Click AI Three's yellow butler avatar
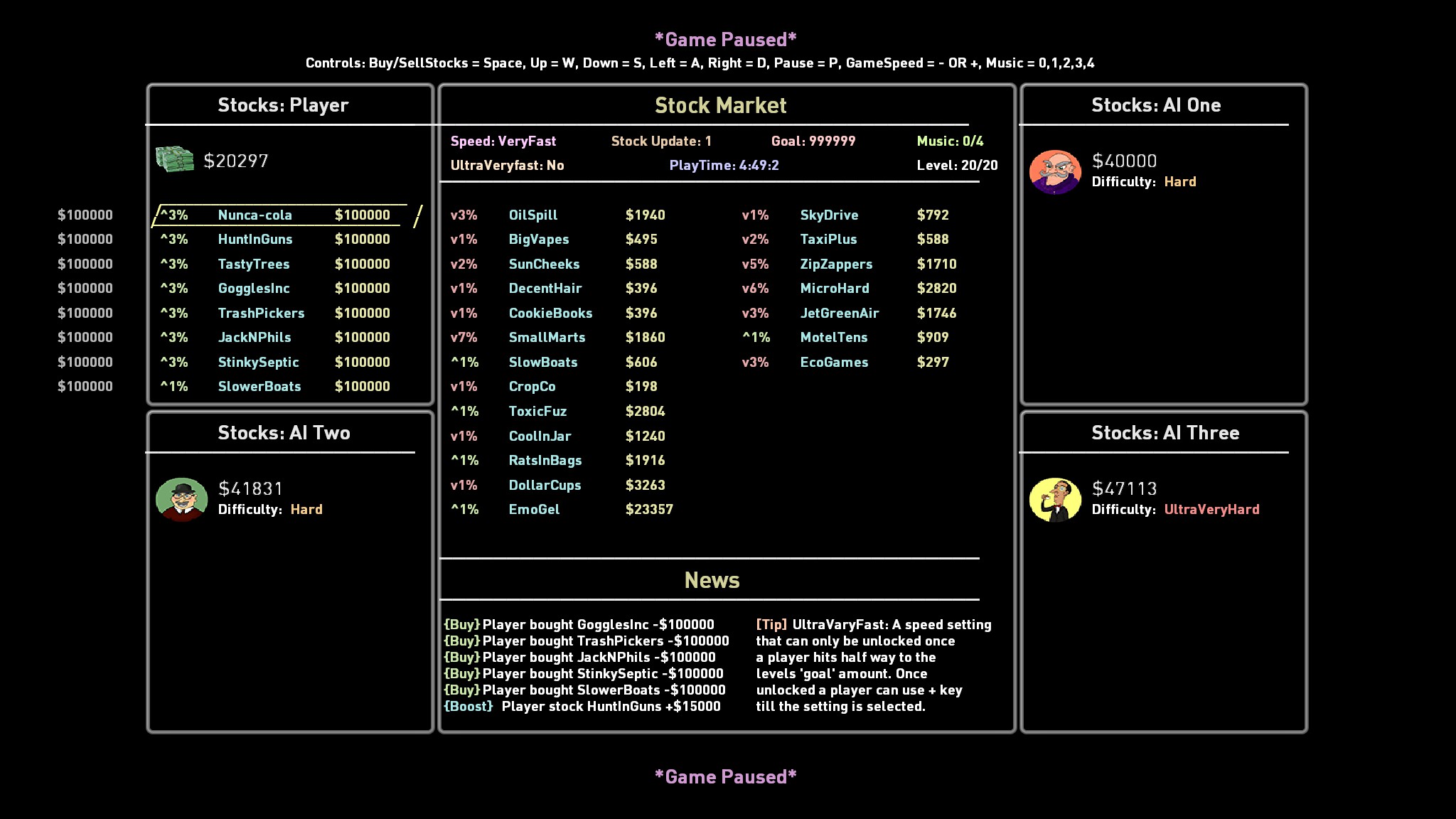Image resolution: width=1456 pixels, height=819 pixels. coord(1055,499)
